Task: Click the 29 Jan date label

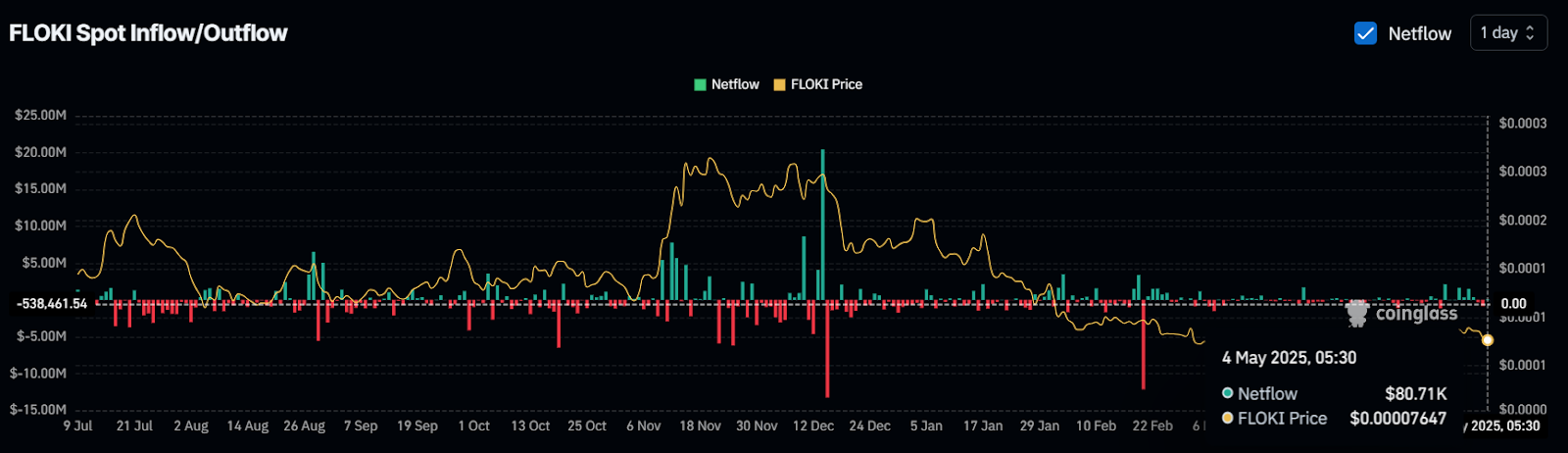Action: 1040,426
